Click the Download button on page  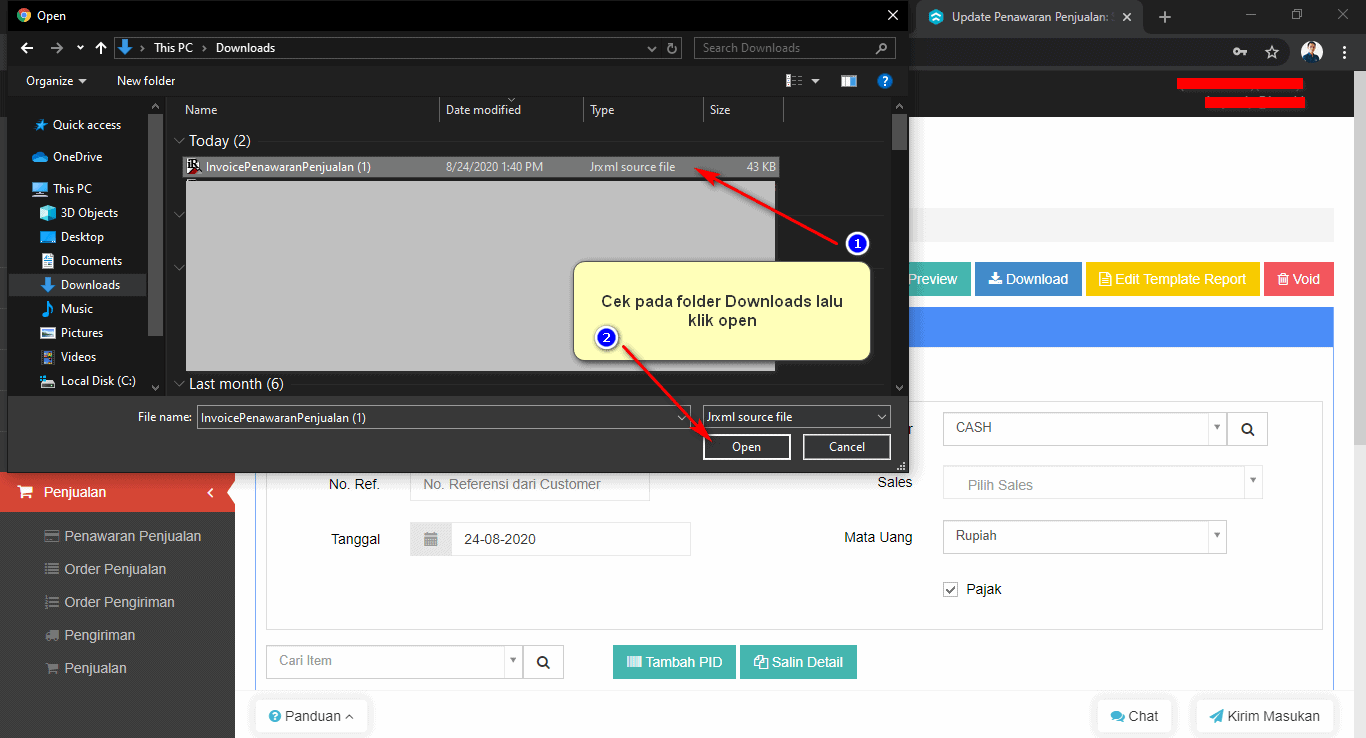(1028, 279)
